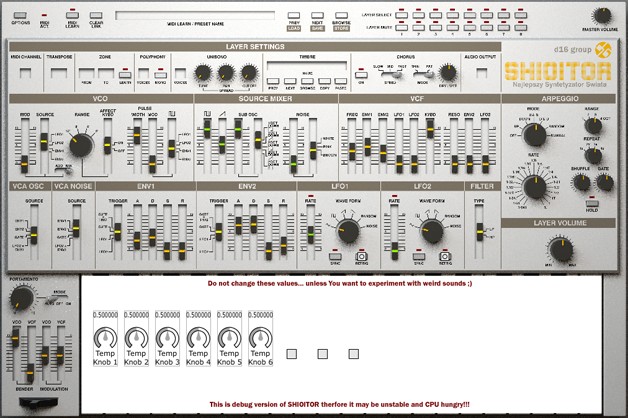Click the VCF RESO slider handle
The height and width of the screenshot is (418, 628).
[455, 164]
